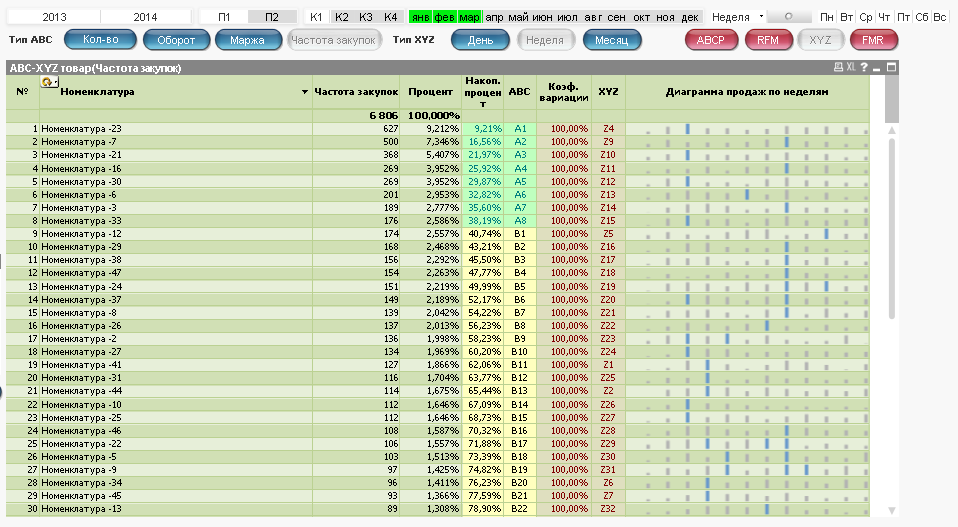Viewport: 958px width, 527px height.
Task: Switch ABC type to Маржа
Action: point(247,40)
